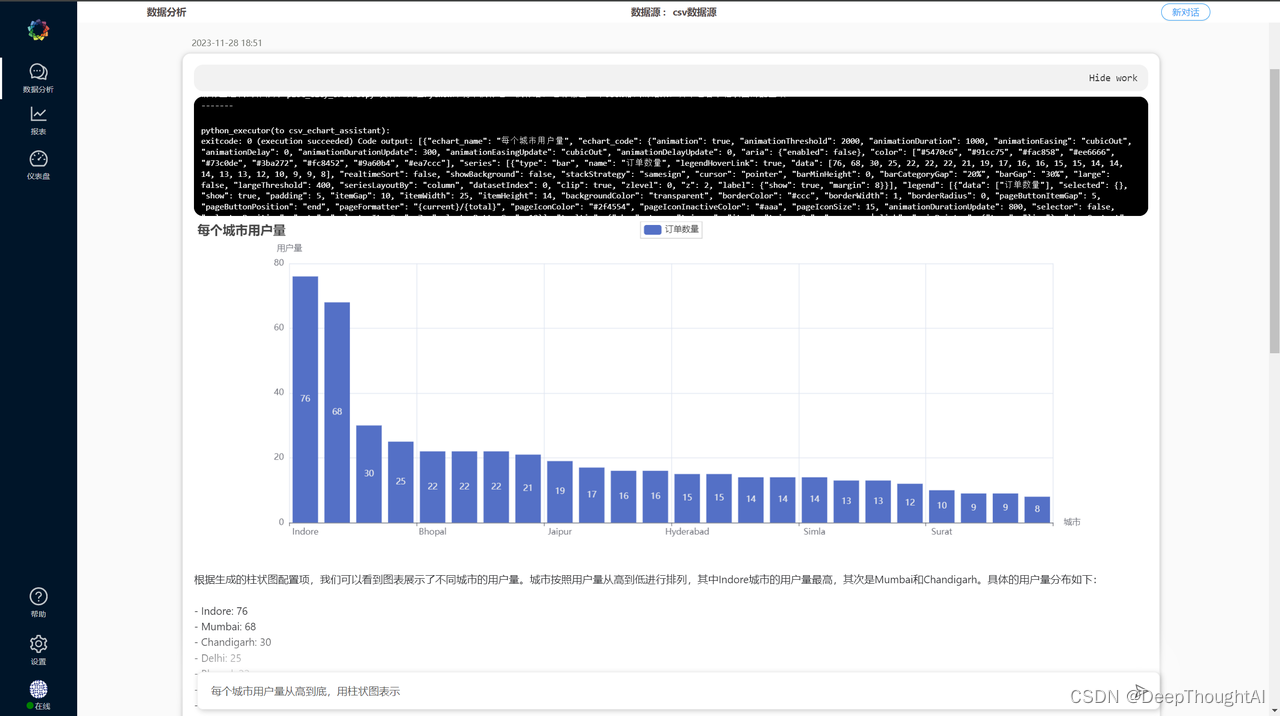The width and height of the screenshot is (1280, 716).
Task: Click the x-axis name 城市
Action: (x=1072, y=522)
